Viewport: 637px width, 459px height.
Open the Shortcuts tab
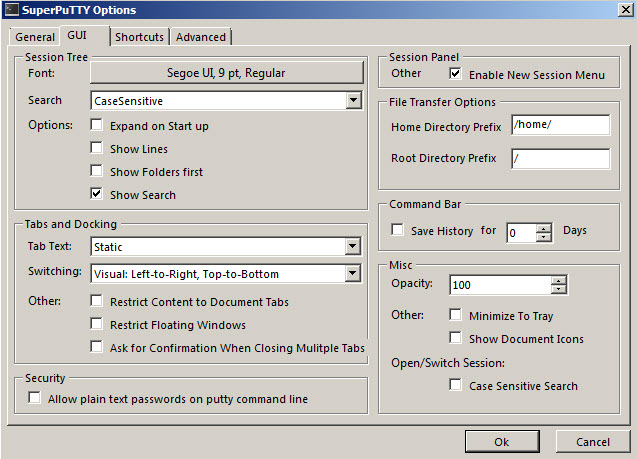[x=139, y=37]
